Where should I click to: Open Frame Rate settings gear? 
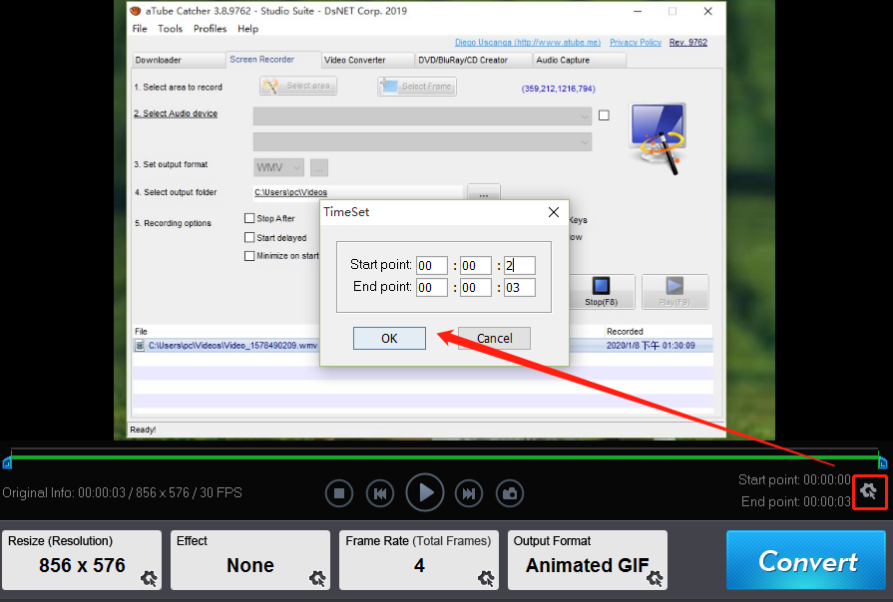(486, 579)
